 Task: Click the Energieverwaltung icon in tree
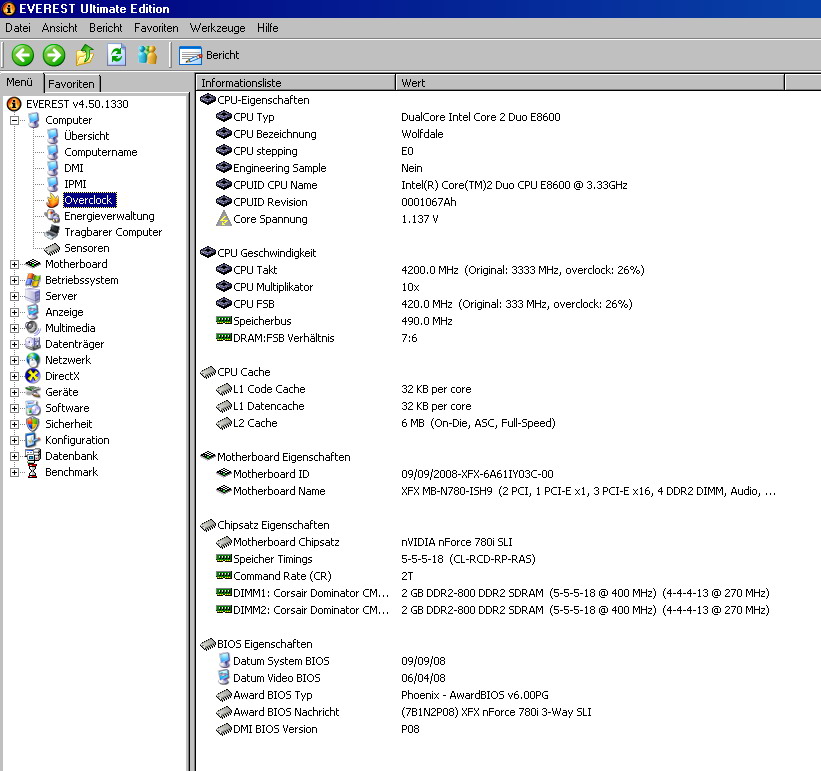pos(52,216)
